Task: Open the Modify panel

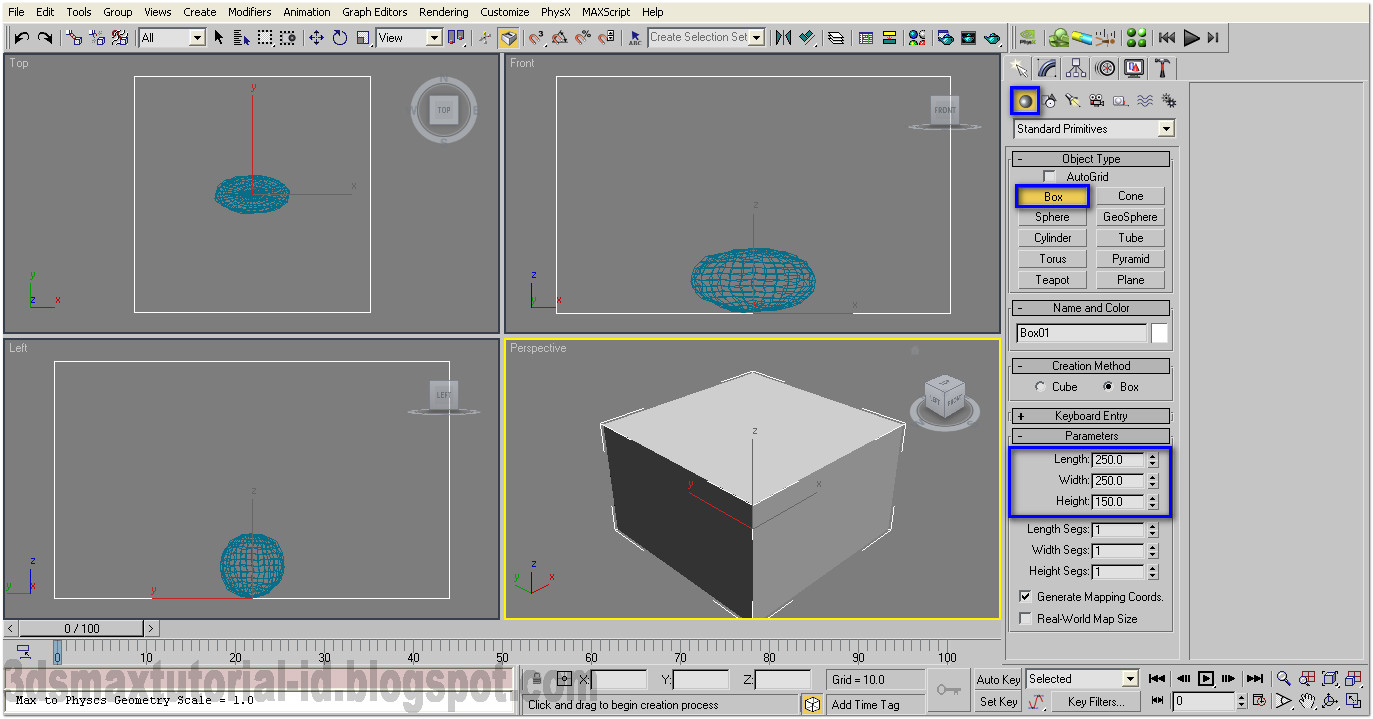Action: click(1046, 67)
